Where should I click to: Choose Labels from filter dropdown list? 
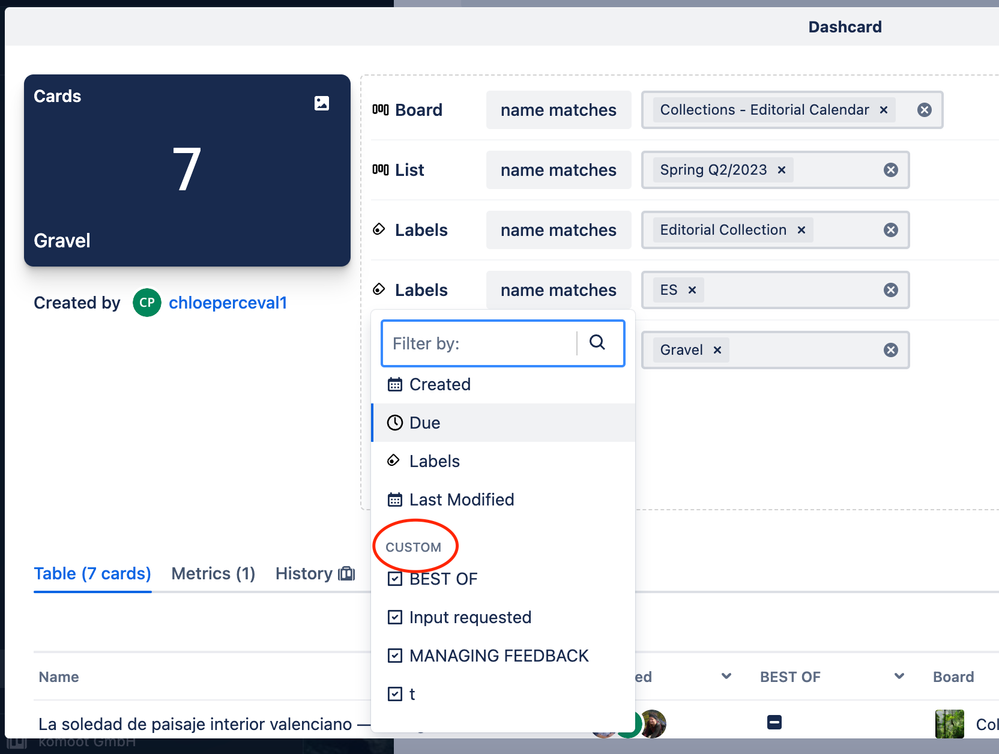(x=503, y=461)
